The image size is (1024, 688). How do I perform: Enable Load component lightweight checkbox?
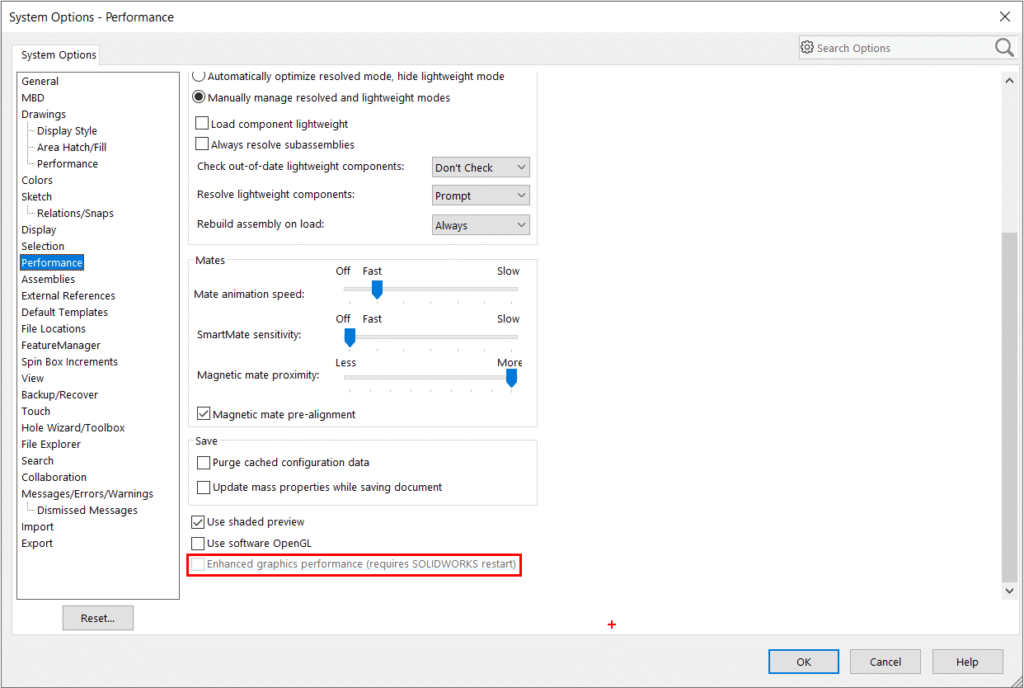202,123
